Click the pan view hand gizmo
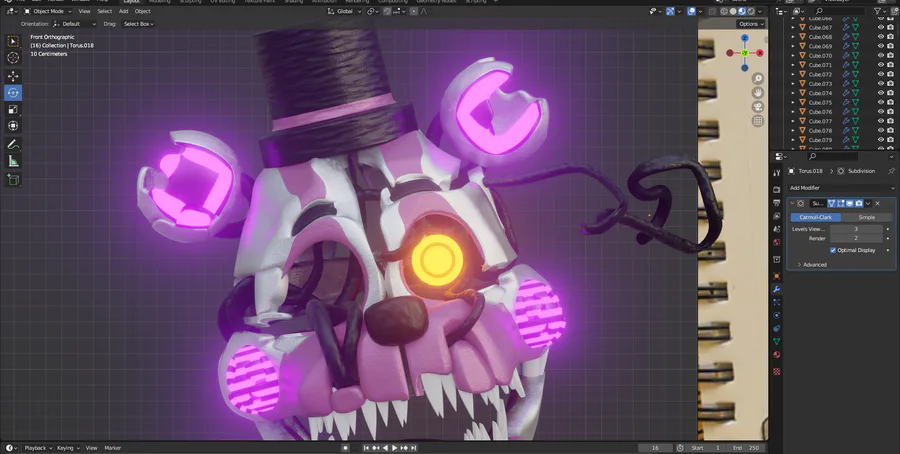Image resolution: width=900 pixels, height=454 pixels. coord(758,92)
